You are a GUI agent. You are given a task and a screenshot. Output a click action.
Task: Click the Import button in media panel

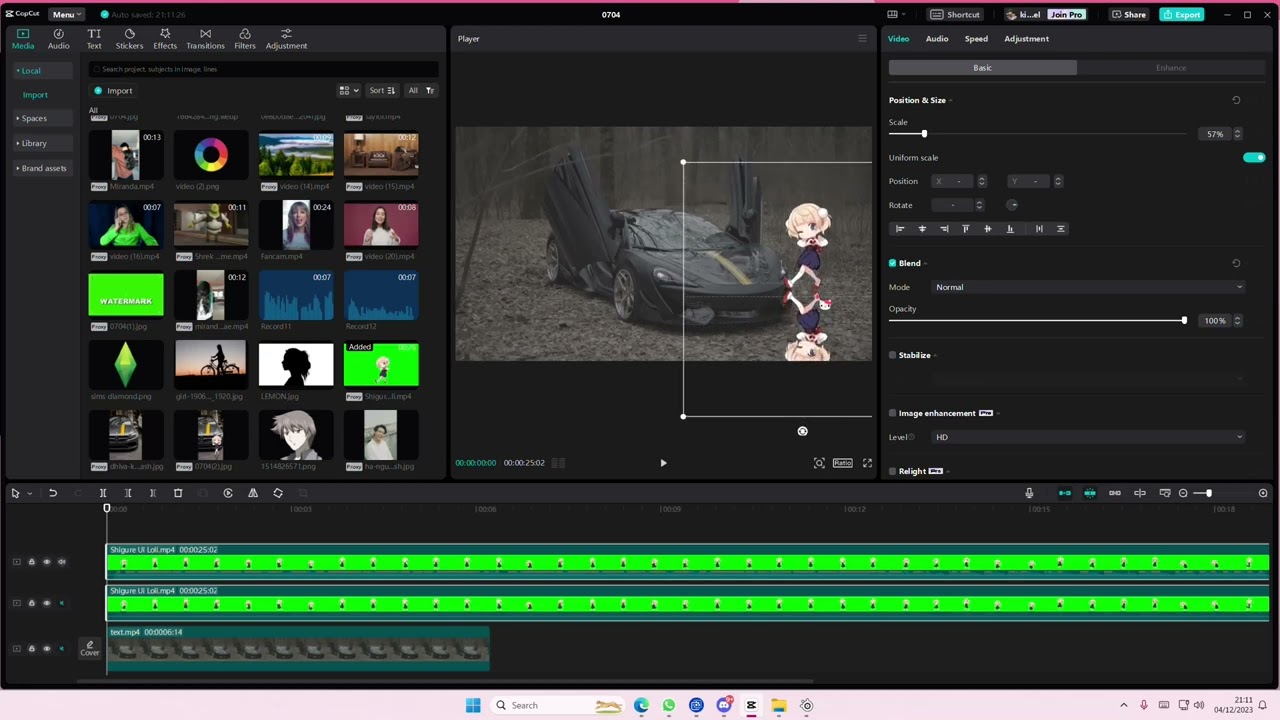click(x=113, y=91)
